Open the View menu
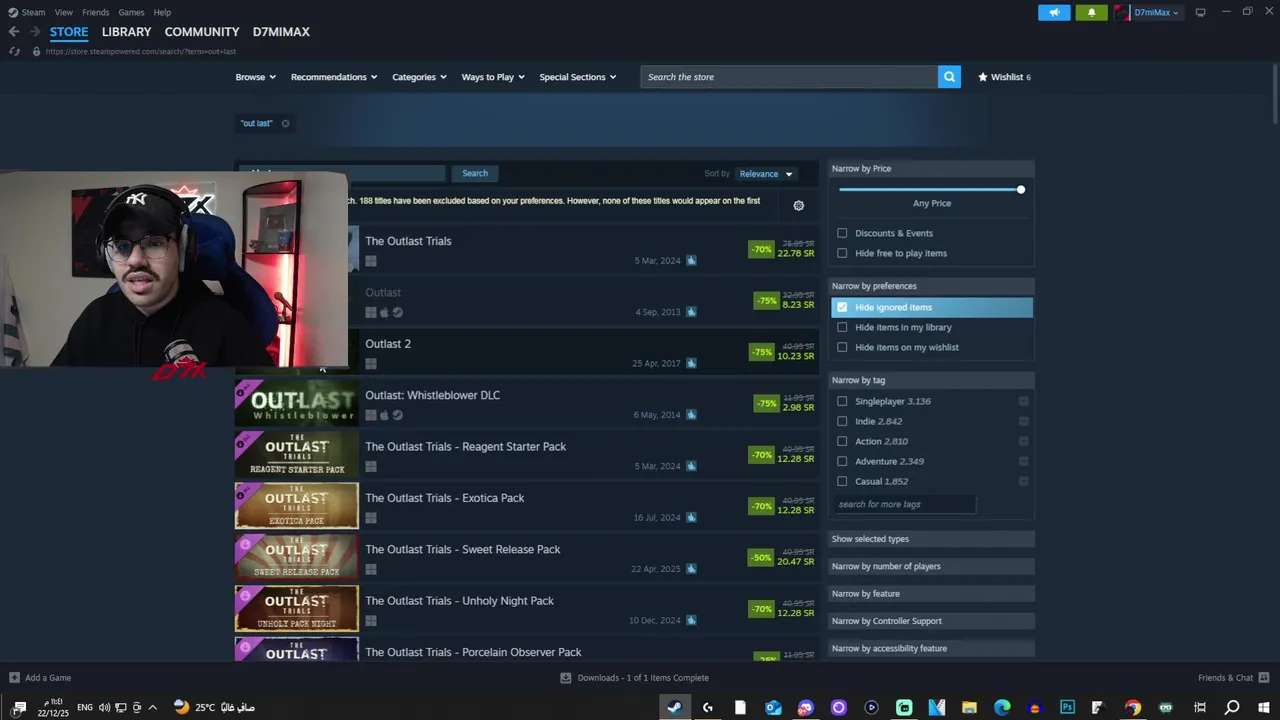The width and height of the screenshot is (1280, 720). pos(64,12)
